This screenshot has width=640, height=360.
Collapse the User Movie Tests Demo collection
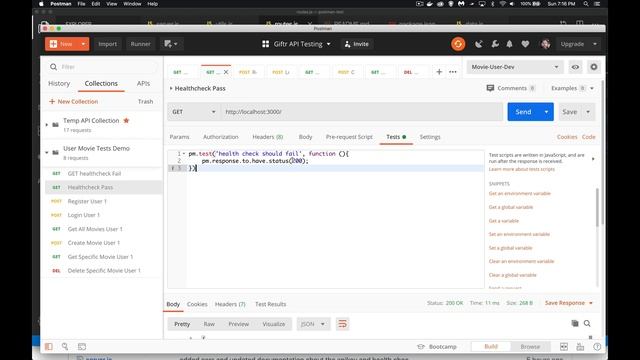click(47, 152)
